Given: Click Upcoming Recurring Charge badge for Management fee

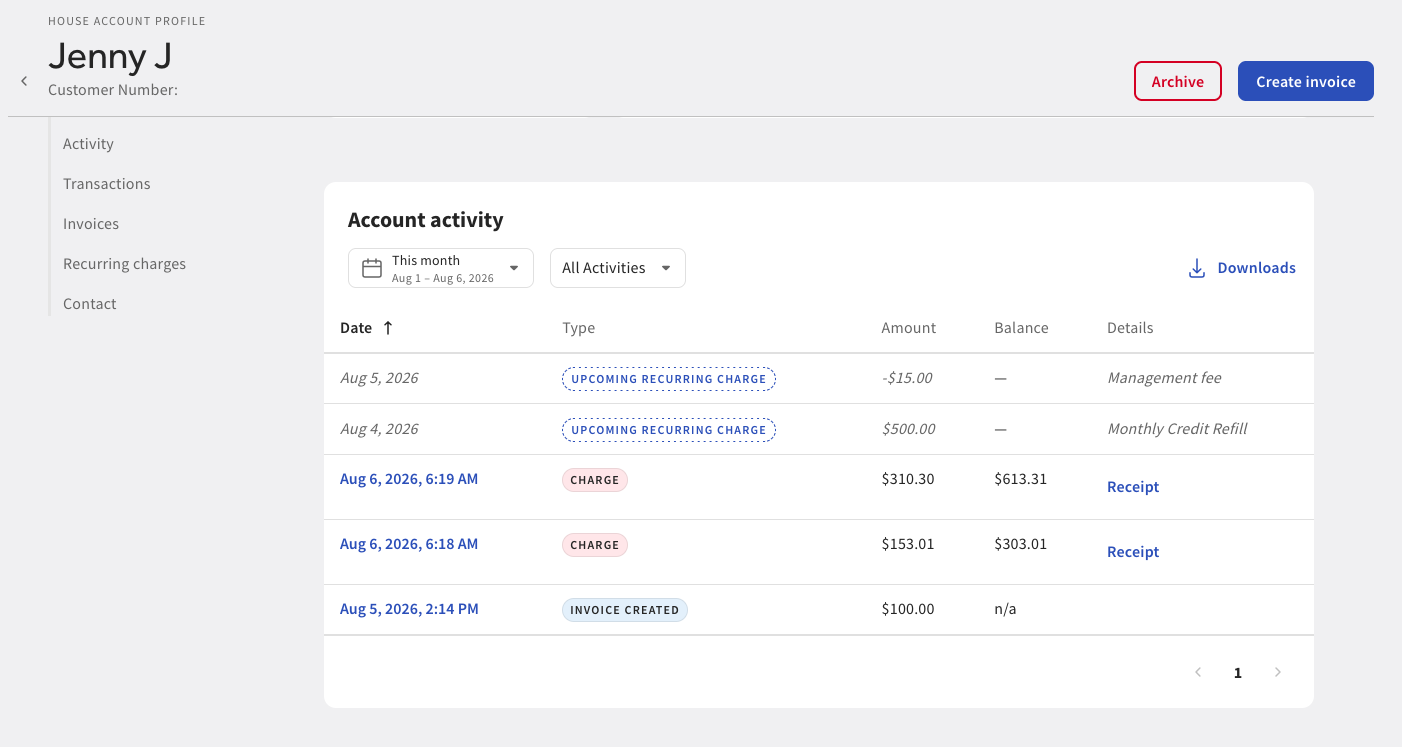Looking at the screenshot, I should tap(669, 379).
